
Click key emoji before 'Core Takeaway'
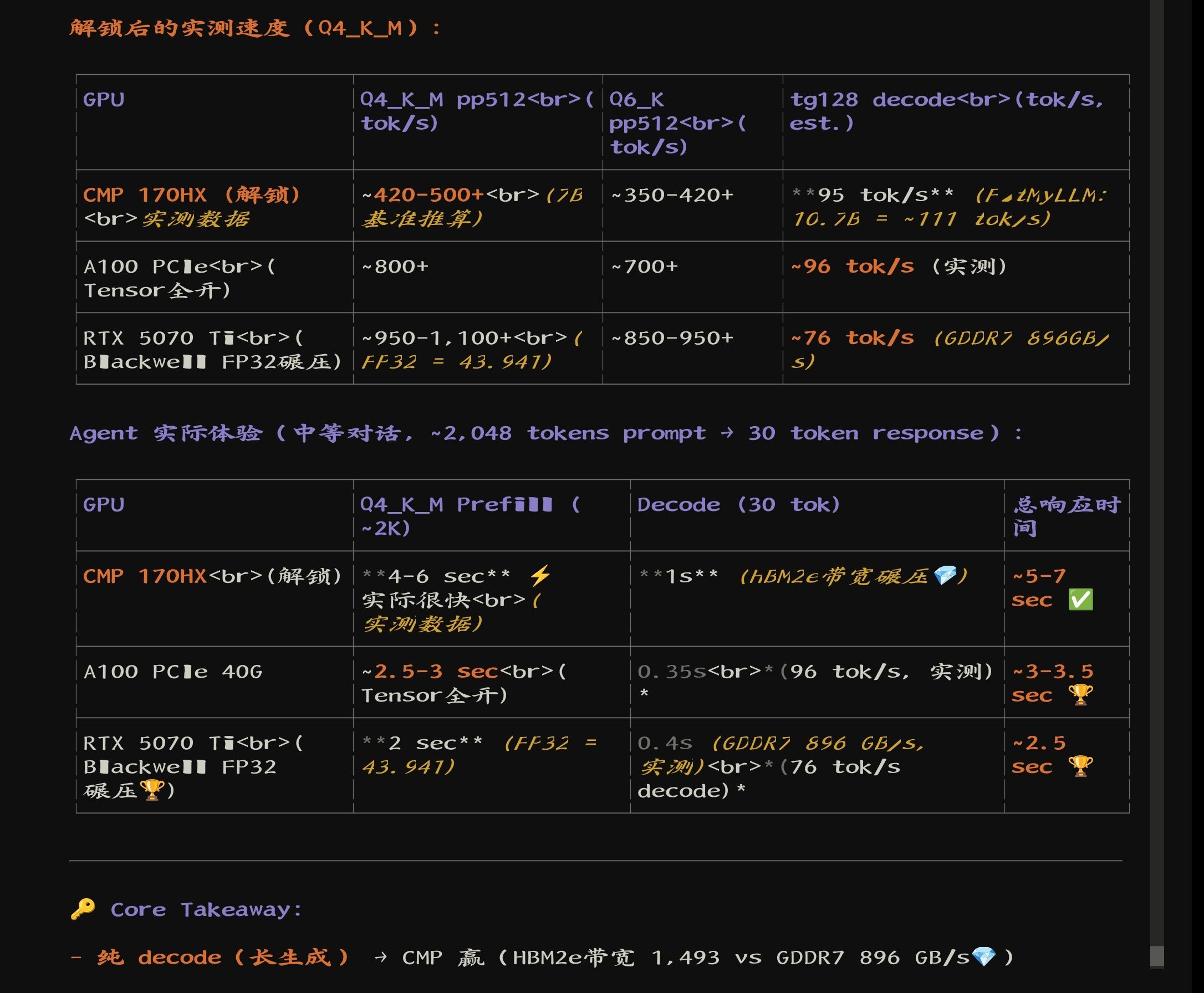point(83,909)
